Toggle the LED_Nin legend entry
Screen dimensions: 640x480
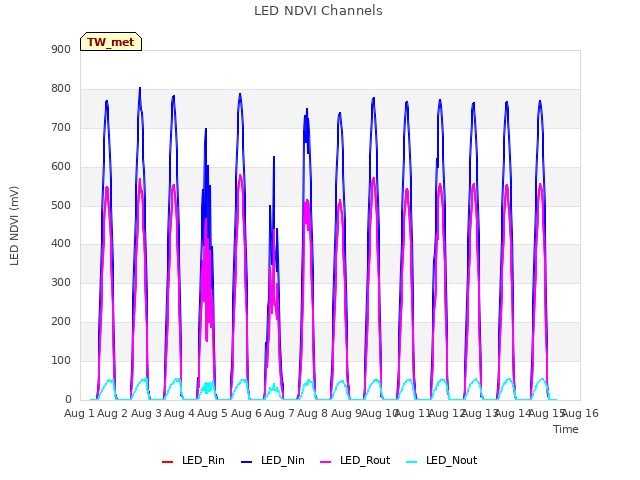273,460
